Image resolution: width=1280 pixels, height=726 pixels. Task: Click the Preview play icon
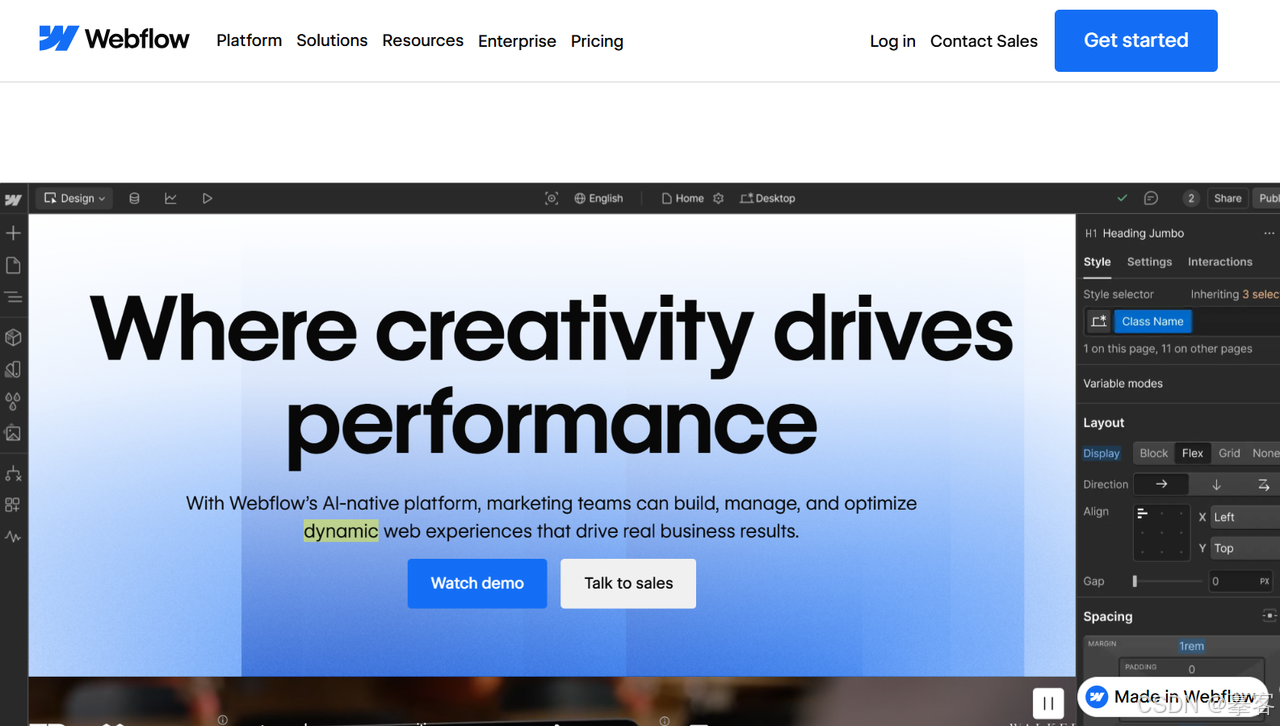coord(207,198)
